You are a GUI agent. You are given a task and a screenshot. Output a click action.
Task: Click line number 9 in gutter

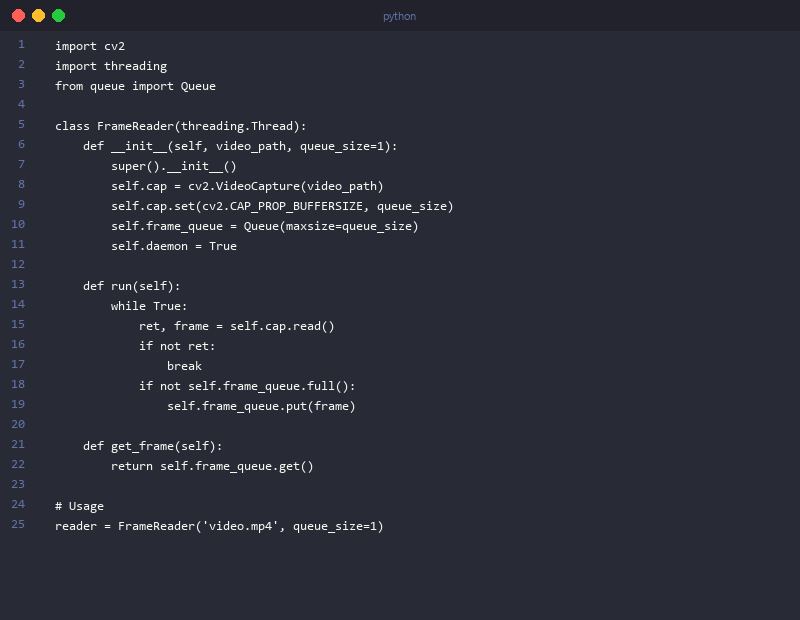click(x=21, y=204)
